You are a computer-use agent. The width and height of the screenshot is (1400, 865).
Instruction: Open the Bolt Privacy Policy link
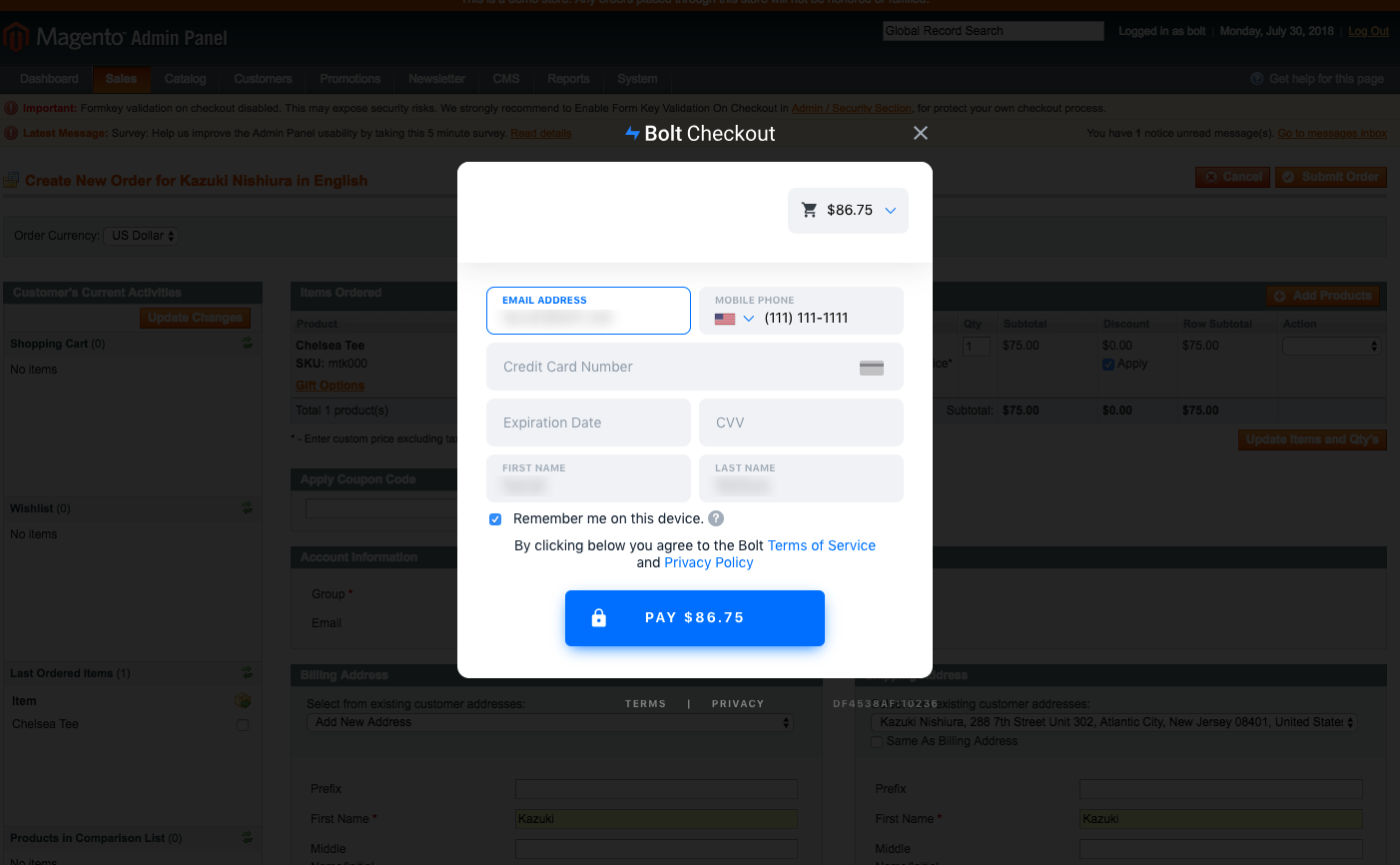[x=709, y=562]
